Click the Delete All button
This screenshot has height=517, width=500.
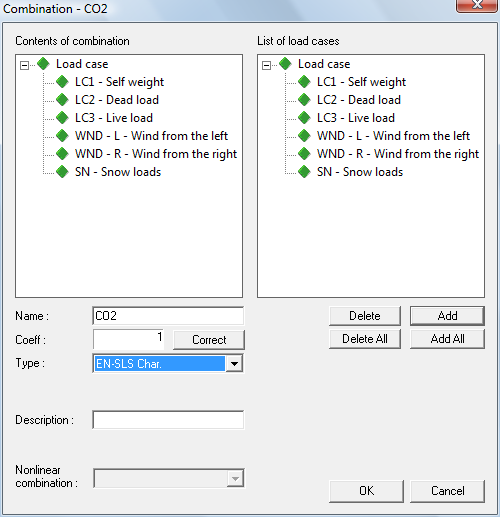[x=365, y=339]
